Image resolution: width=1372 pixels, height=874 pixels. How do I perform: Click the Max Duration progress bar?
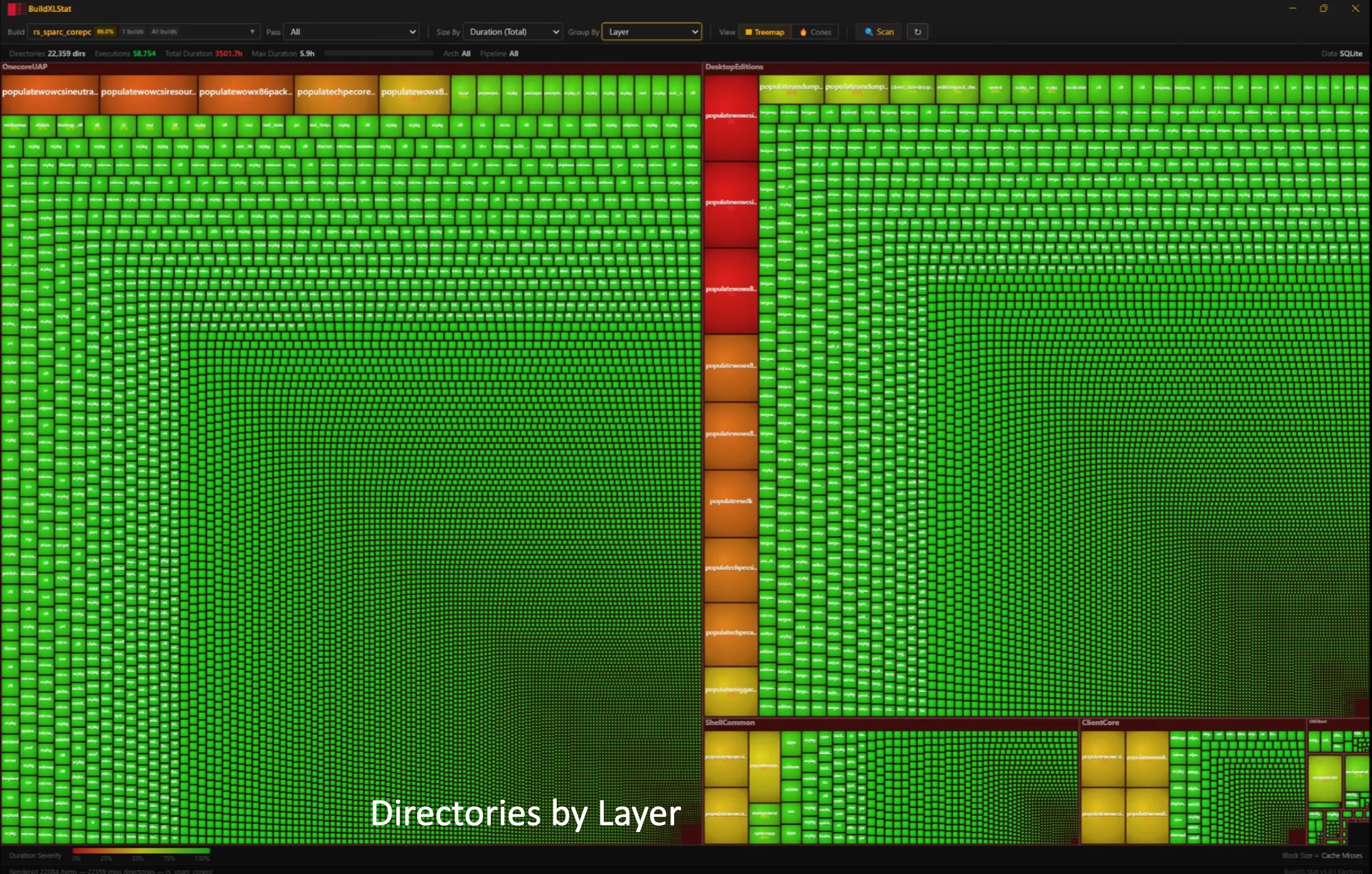click(378, 53)
